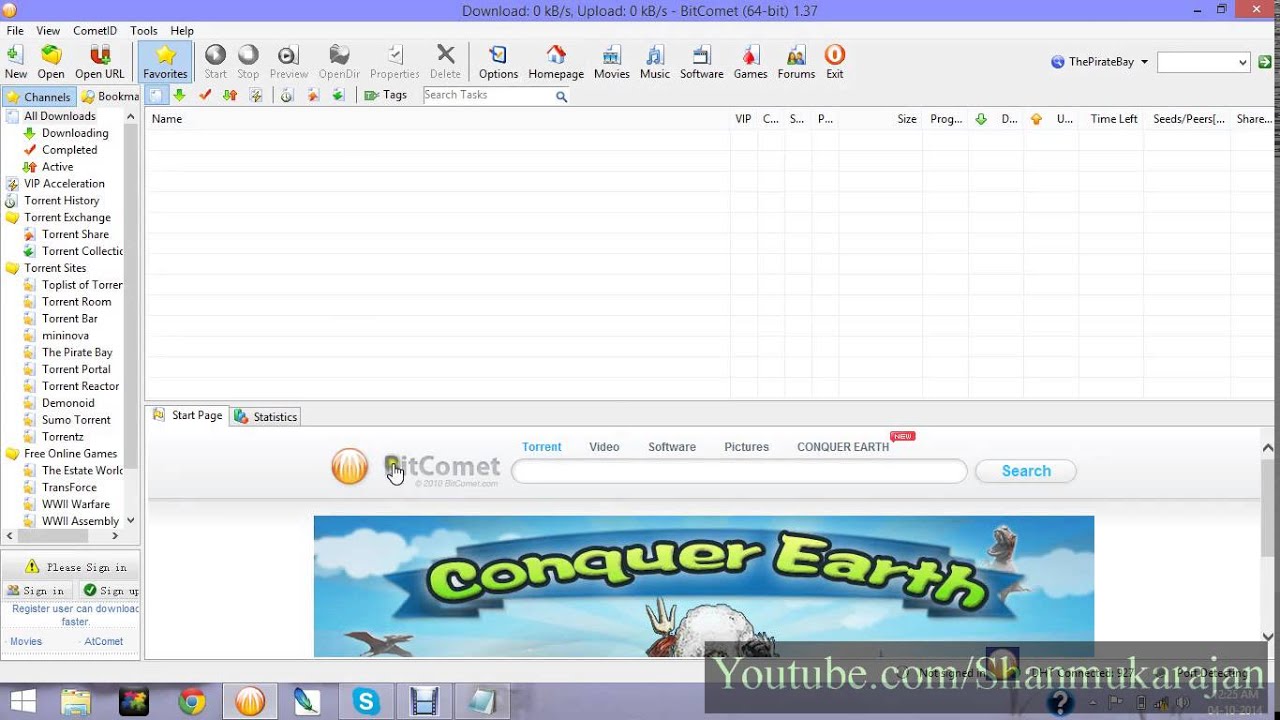1280x720 pixels.
Task: Click the Conquer Earth banner image
Action: click(x=704, y=586)
